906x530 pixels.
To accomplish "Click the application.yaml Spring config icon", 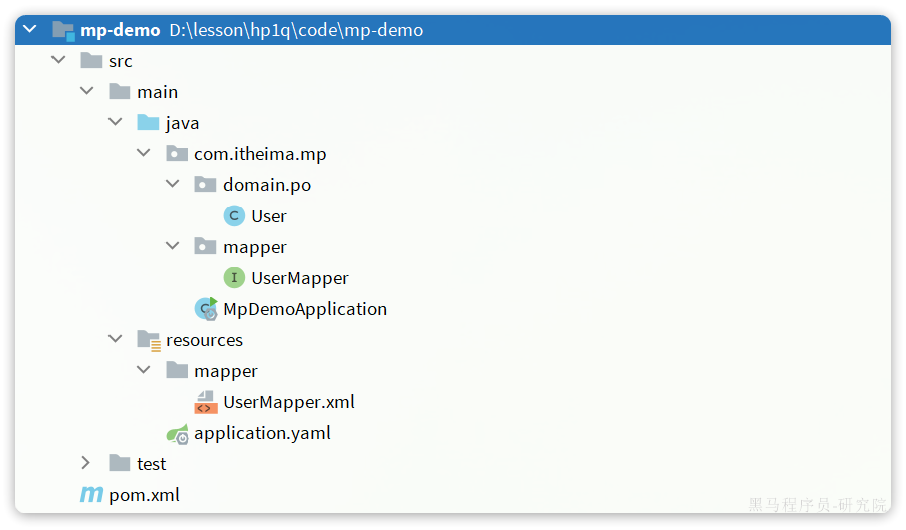I will tap(177, 433).
